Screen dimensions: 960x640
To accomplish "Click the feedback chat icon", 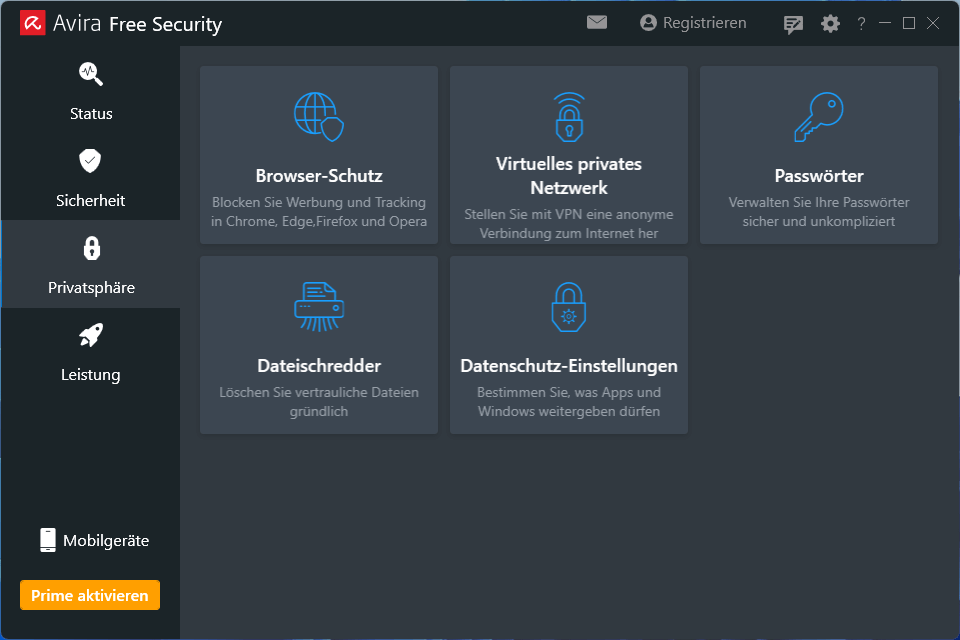I will pos(793,24).
